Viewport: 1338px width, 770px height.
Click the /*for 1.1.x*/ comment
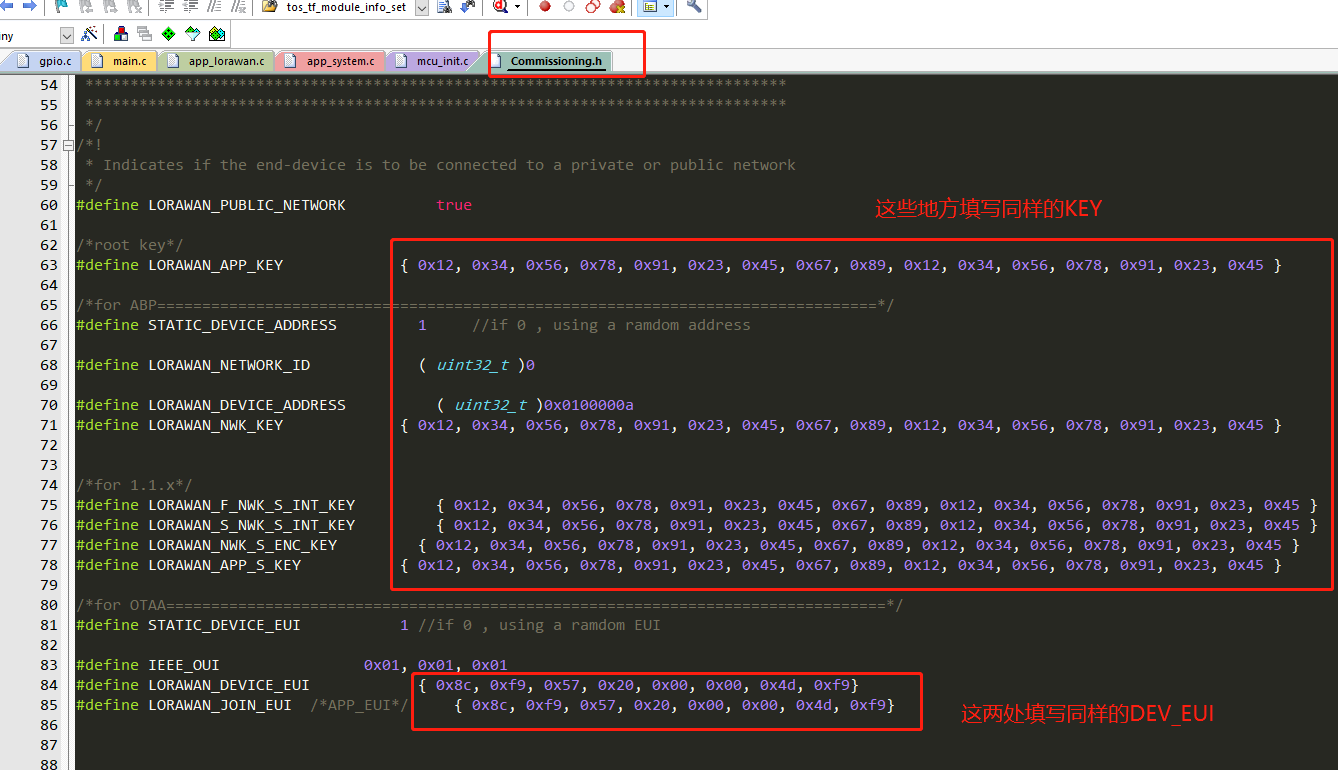[134, 485]
